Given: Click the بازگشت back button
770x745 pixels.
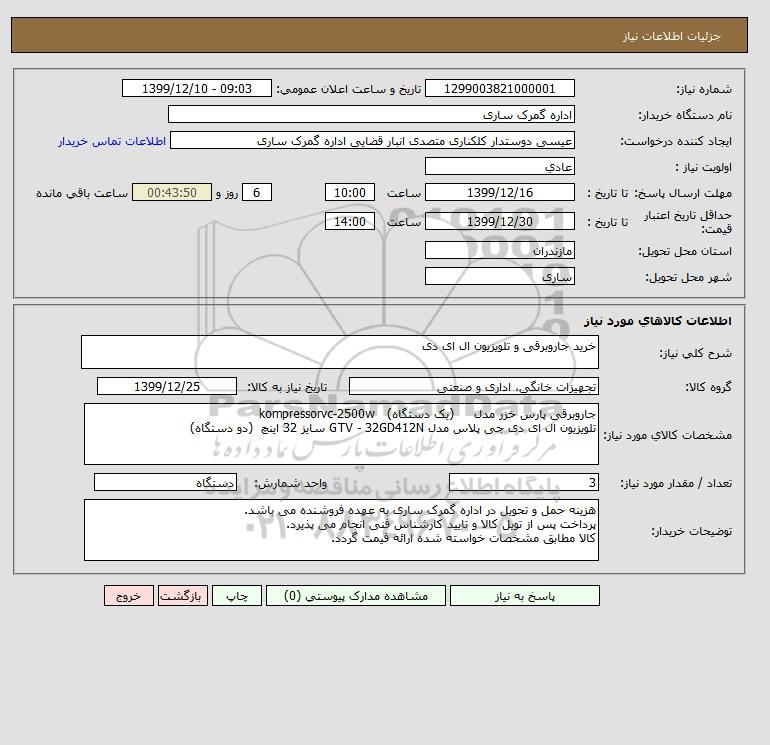Looking at the screenshot, I should (x=183, y=595).
